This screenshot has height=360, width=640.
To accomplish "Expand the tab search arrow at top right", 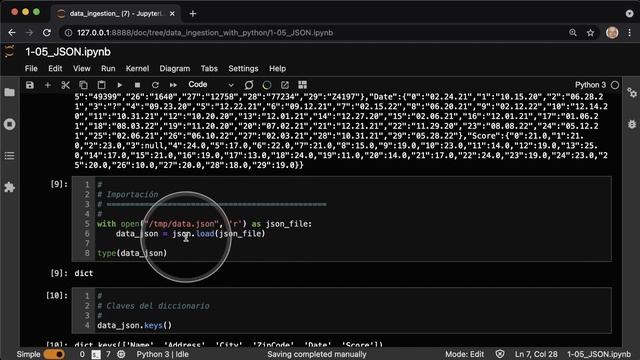I will pyautogui.click(x=629, y=13).
